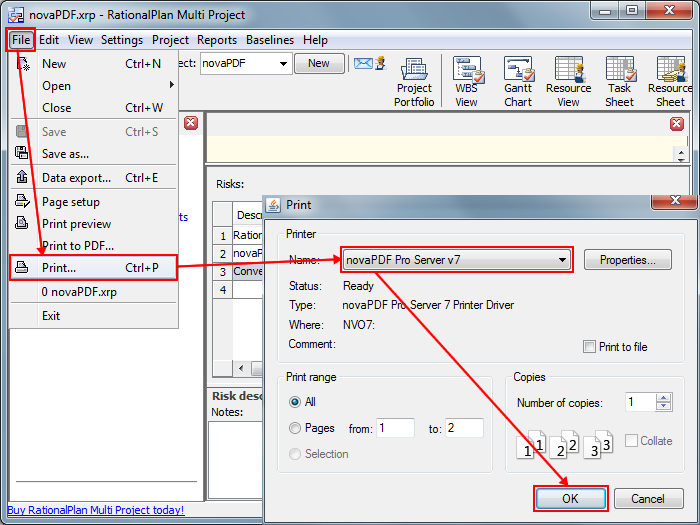Screen dimensions: 700x525
Task: Open the Reports menu
Action: coord(217,40)
